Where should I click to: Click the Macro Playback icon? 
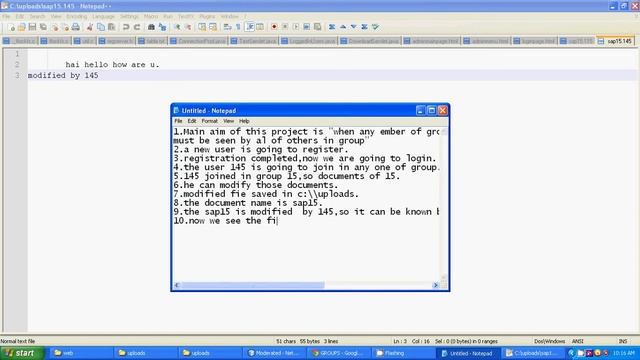296,27
